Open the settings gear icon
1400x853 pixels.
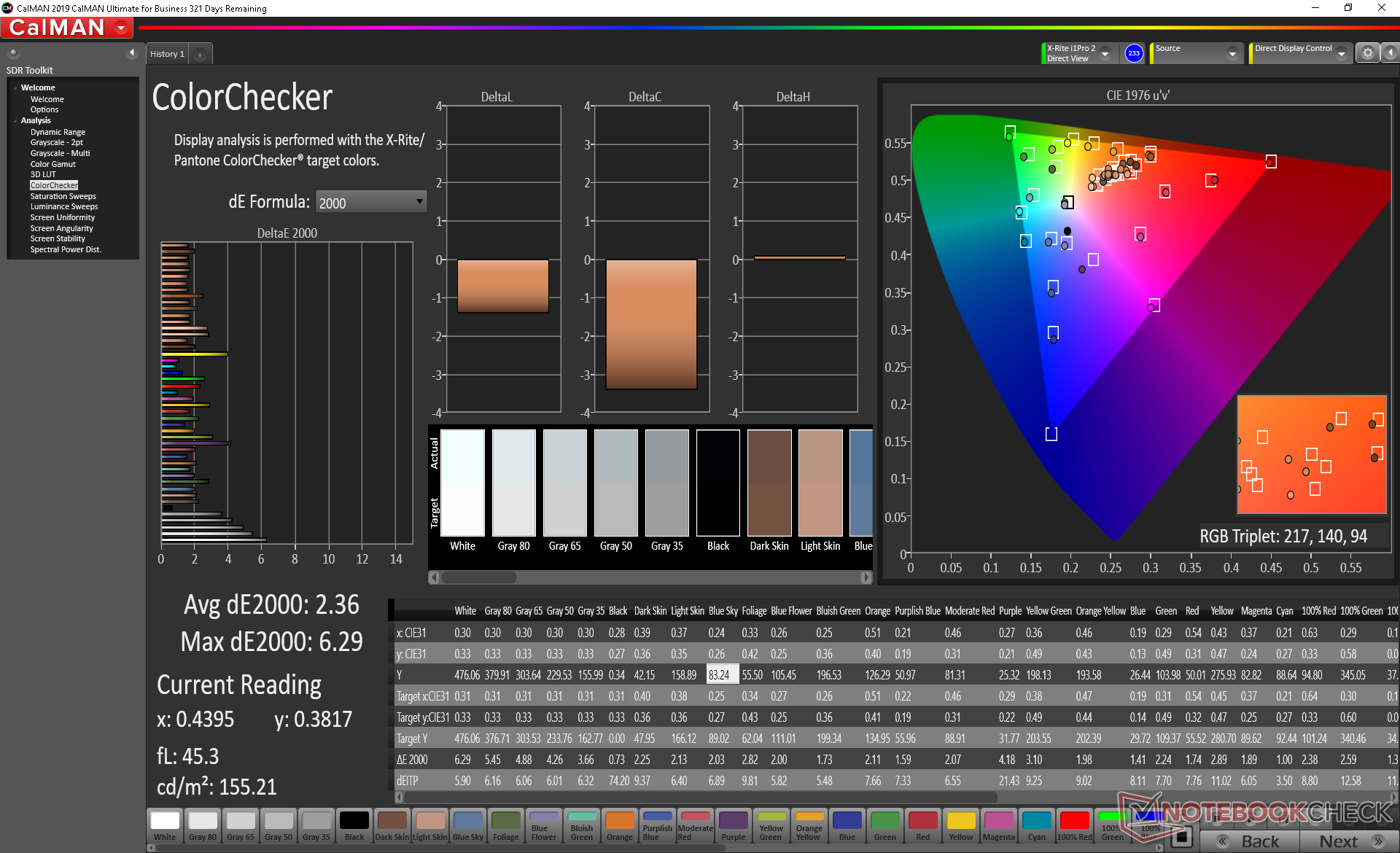click(x=1367, y=53)
